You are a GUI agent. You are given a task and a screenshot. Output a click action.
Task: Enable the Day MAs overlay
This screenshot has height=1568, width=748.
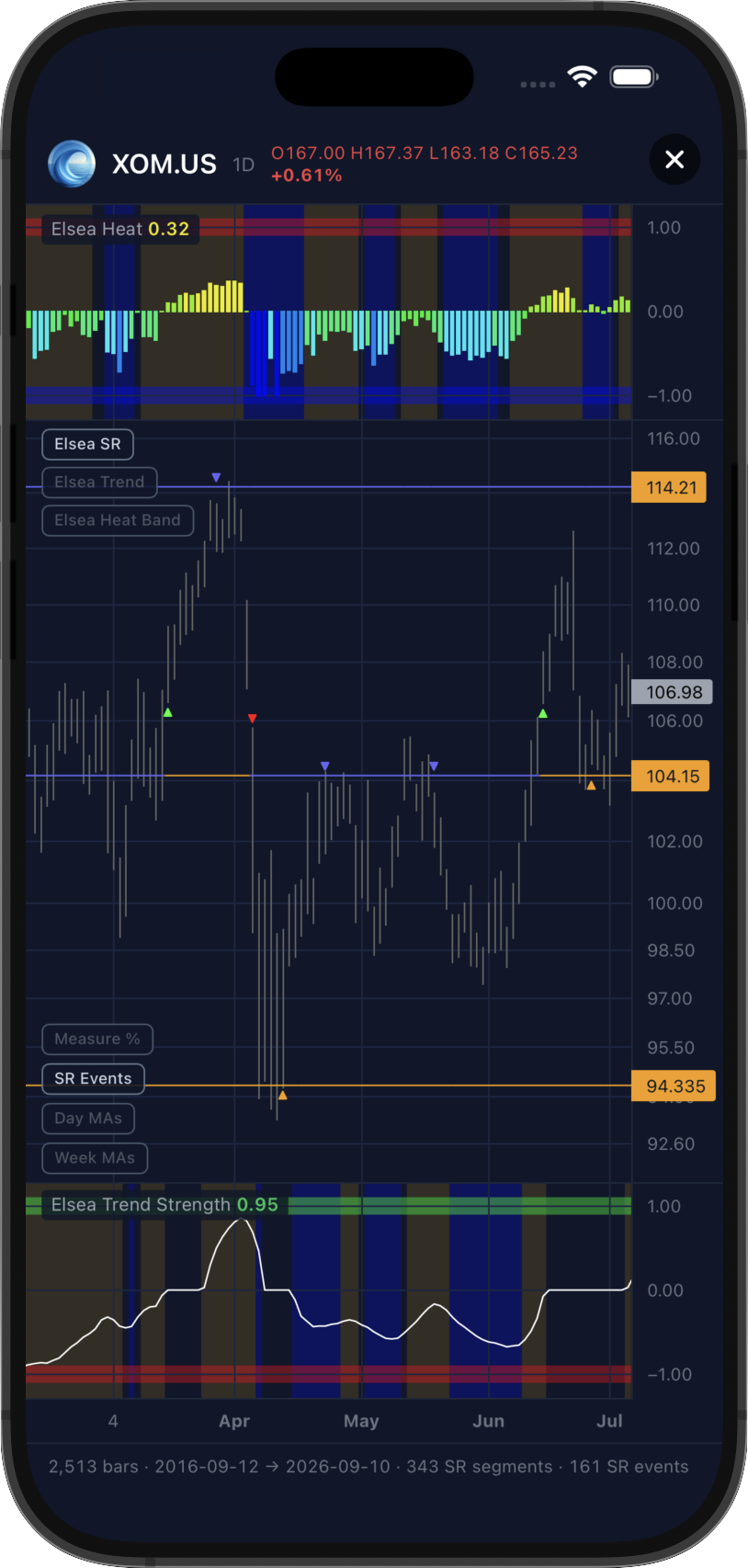point(88,1119)
